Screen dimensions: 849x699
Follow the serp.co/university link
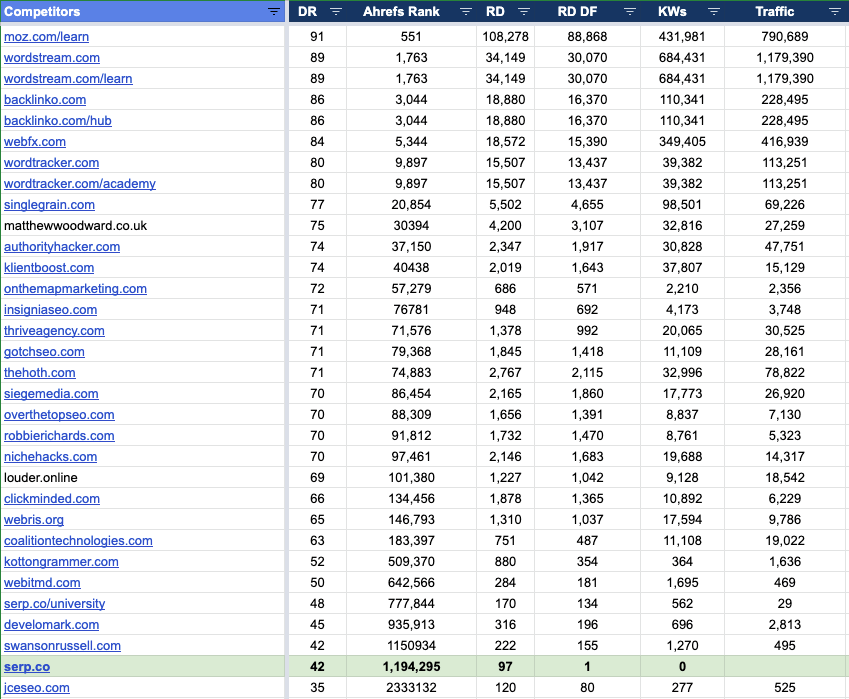pyautogui.click(x=55, y=604)
